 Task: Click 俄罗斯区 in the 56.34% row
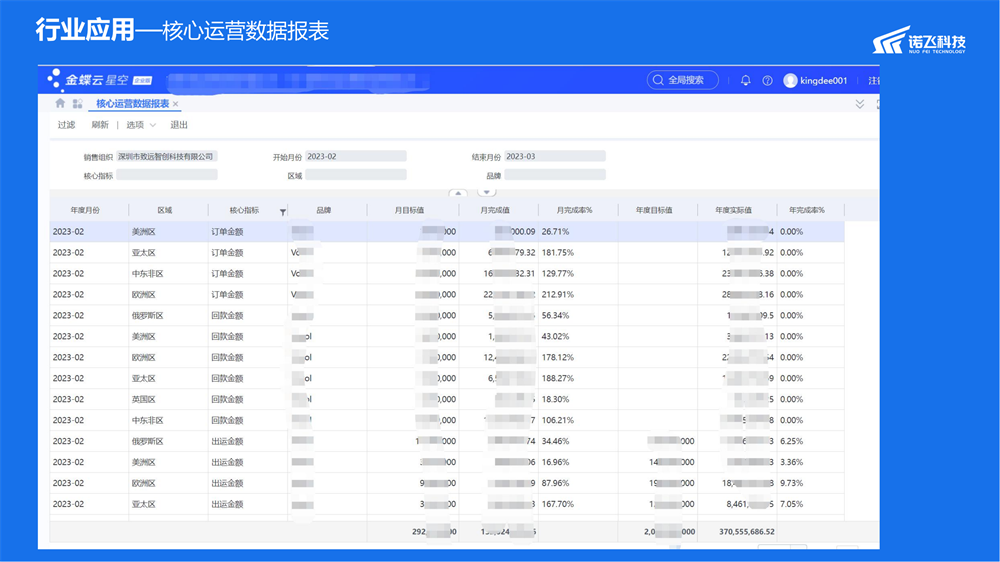(x=147, y=316)
